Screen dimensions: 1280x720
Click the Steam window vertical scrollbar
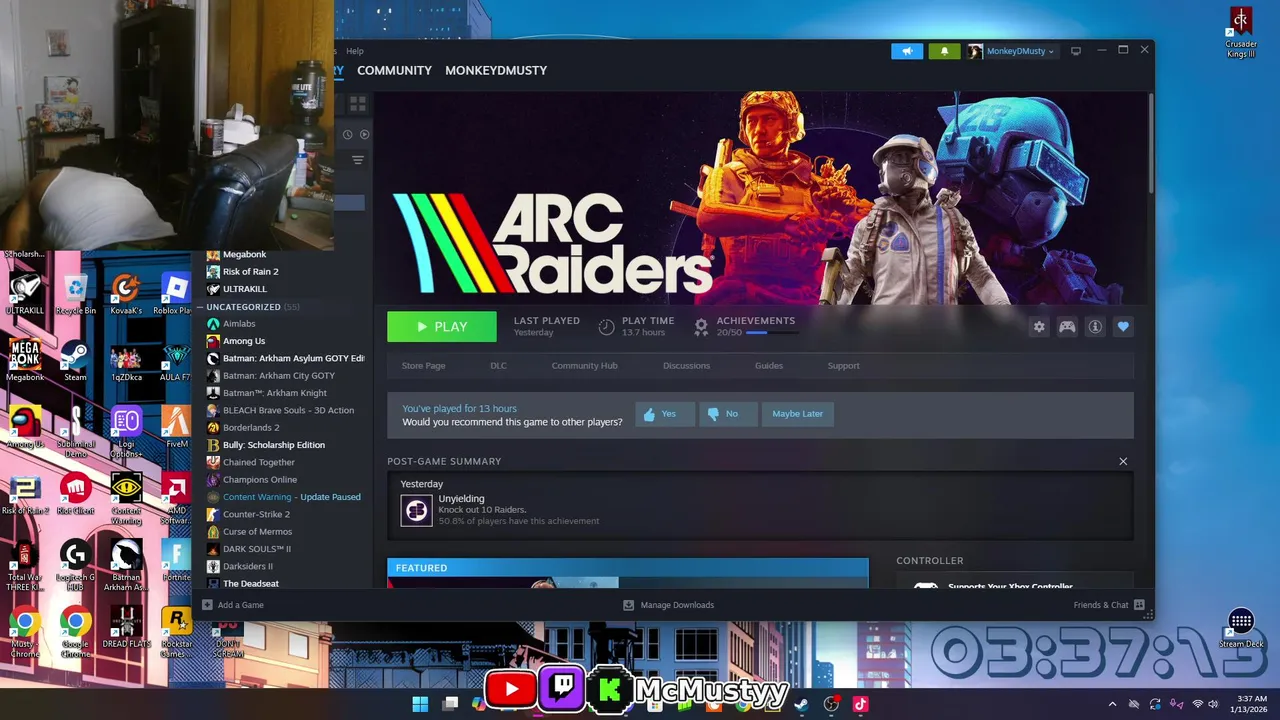click(1151, 142)
